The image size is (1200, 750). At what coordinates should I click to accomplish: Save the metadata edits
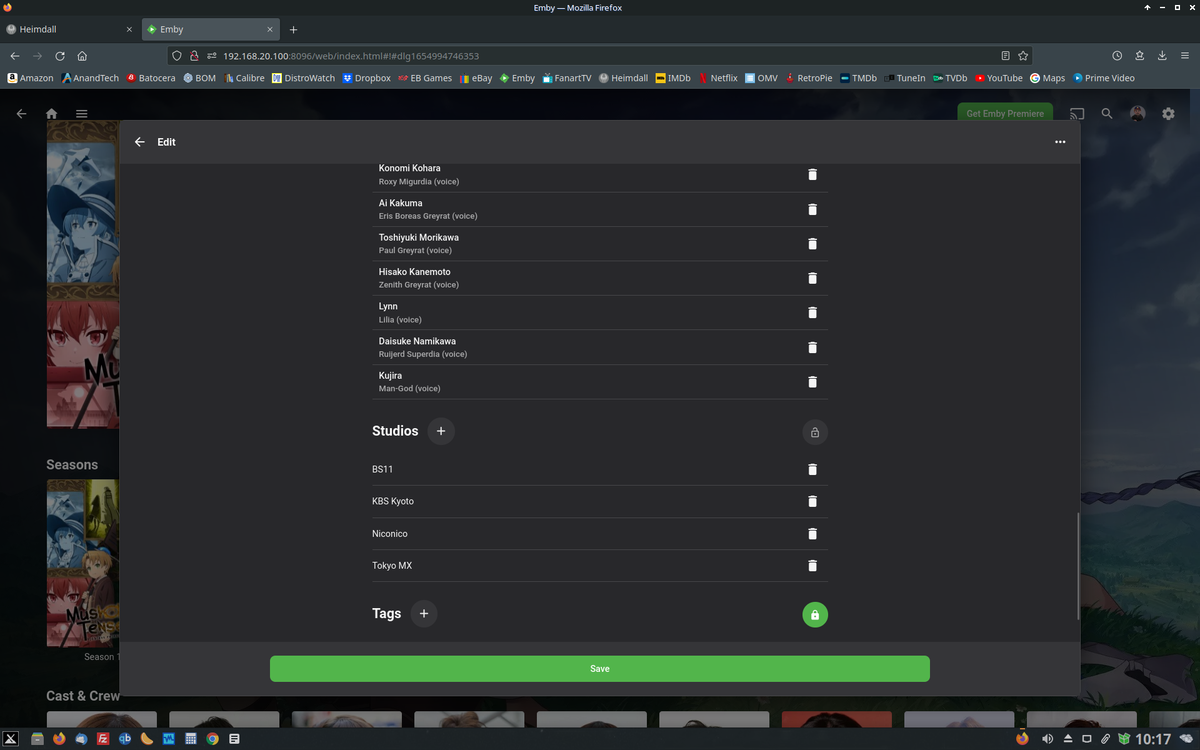click(x=599, y=668)
